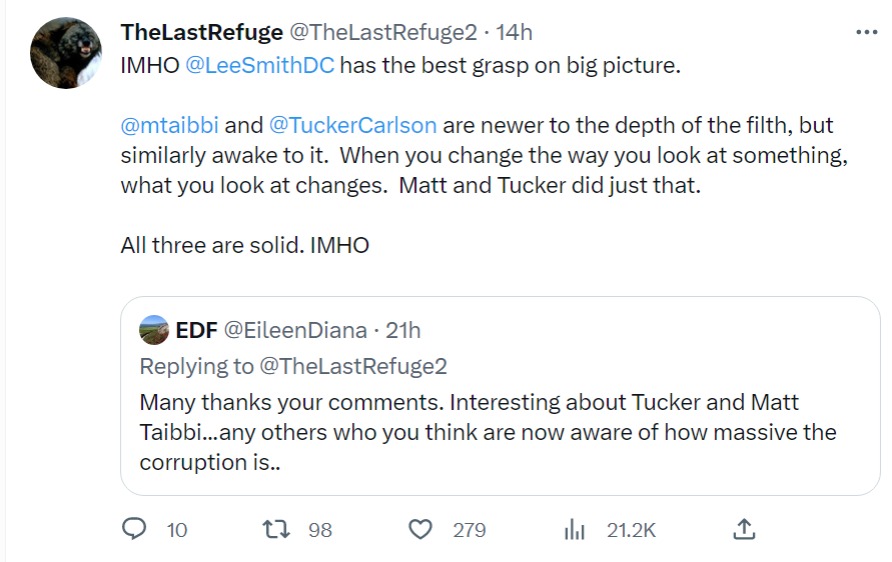Like the tweet with the heart icon
Viewport: 892px width, 562px height.
[x=422, y=529]
